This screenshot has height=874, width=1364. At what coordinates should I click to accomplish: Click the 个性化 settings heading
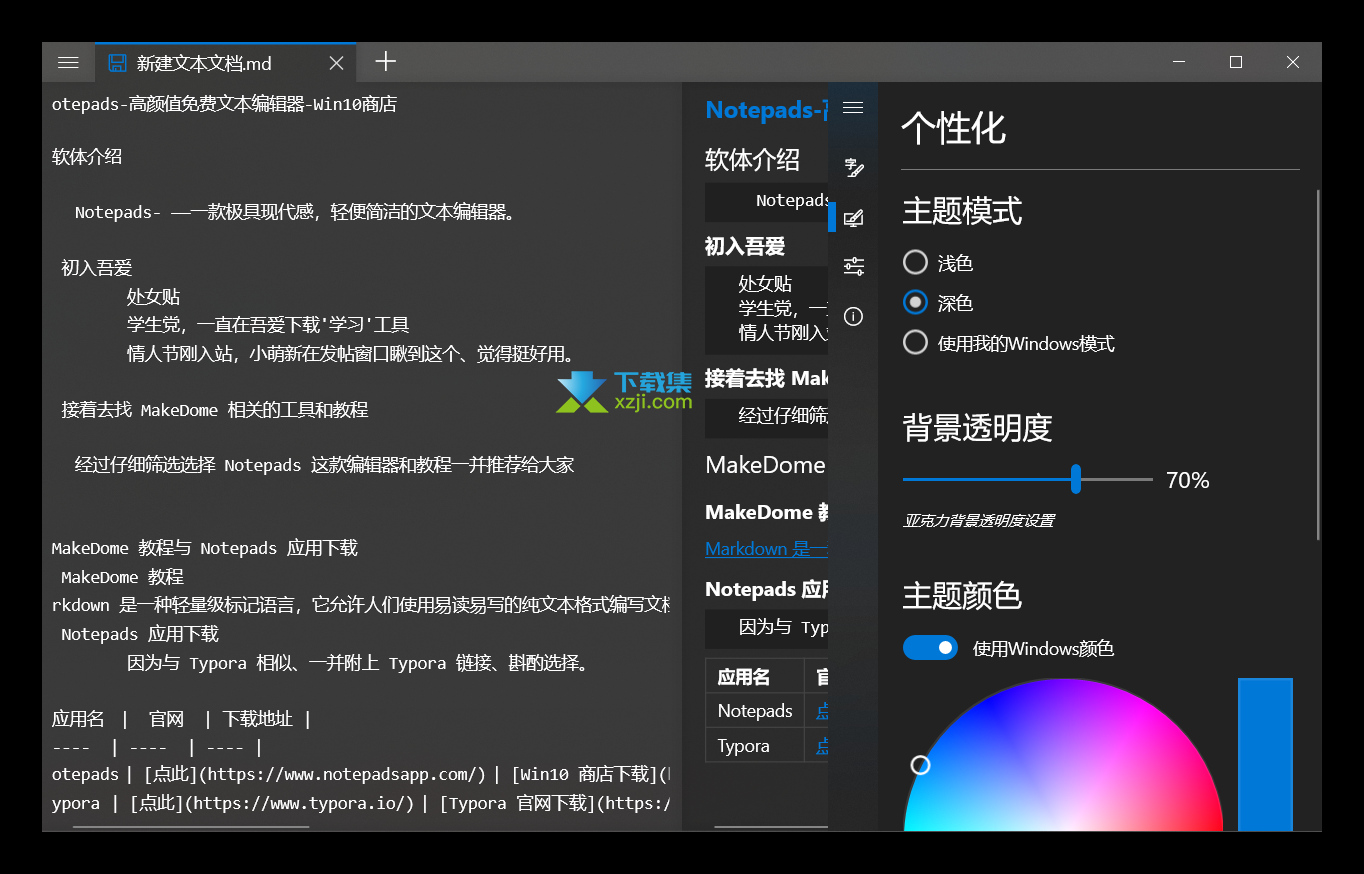(x=953, y=128)
